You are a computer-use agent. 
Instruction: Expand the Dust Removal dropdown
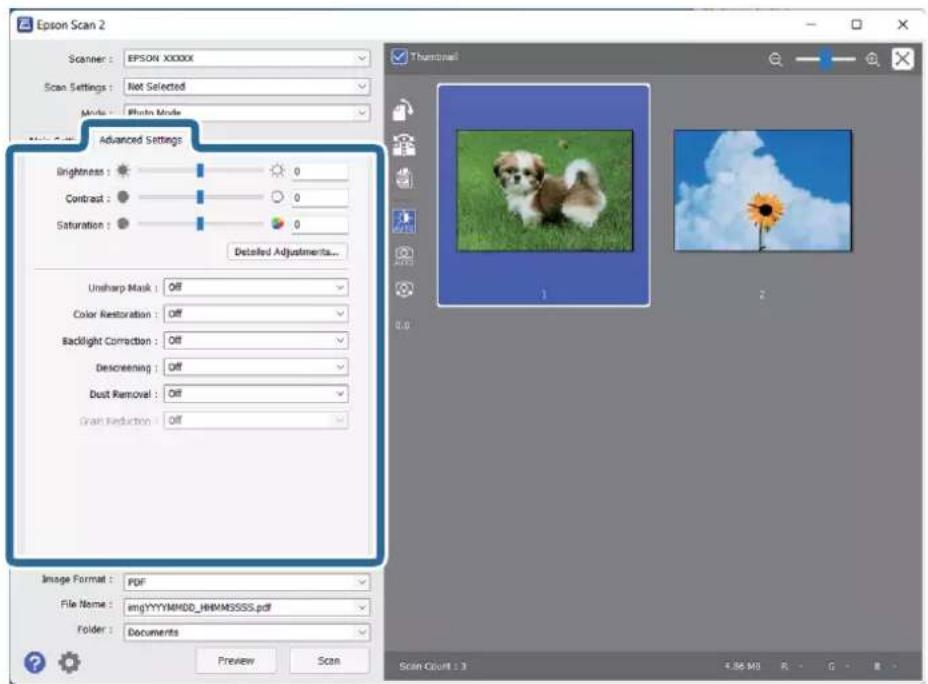coord(256,394)
